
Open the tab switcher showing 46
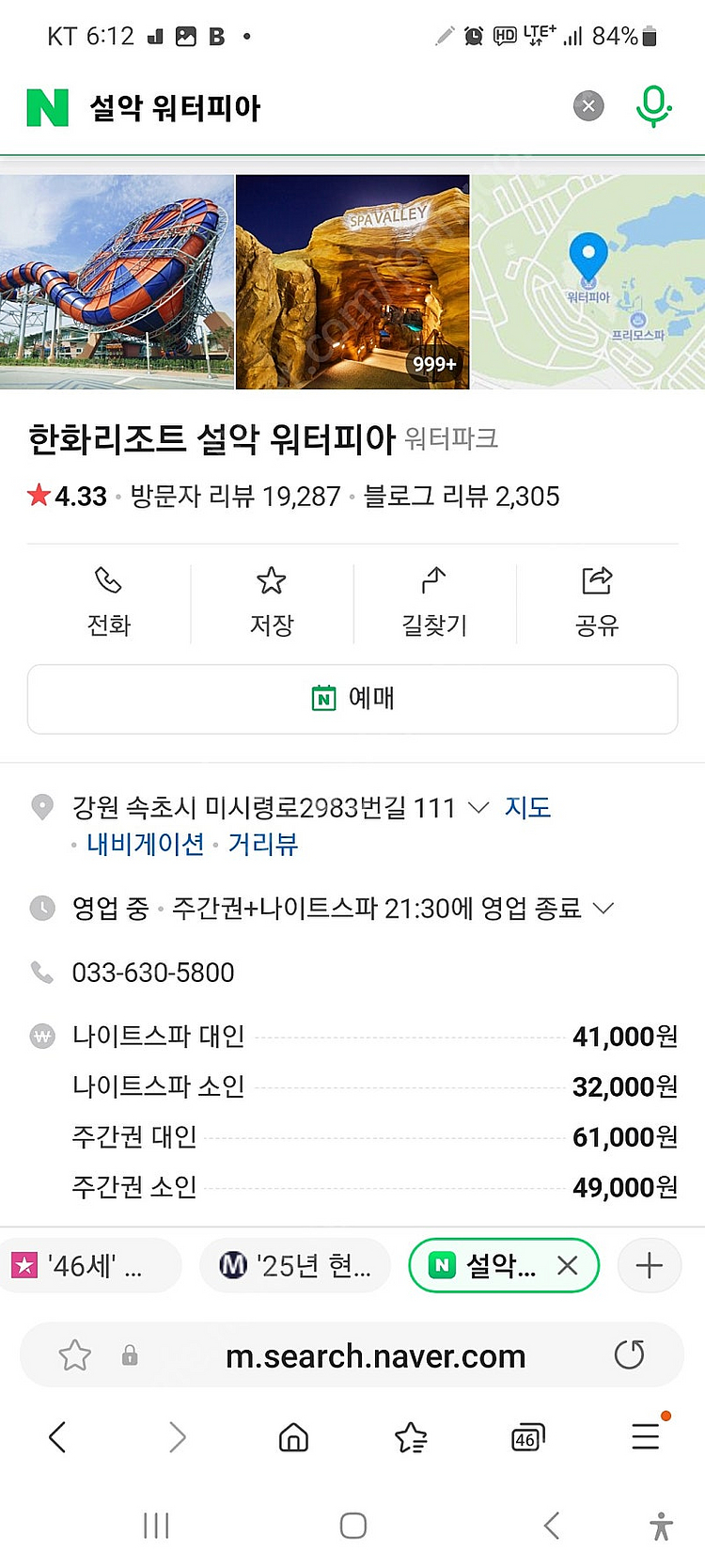pyautogui.click(x=527, y=1438)
